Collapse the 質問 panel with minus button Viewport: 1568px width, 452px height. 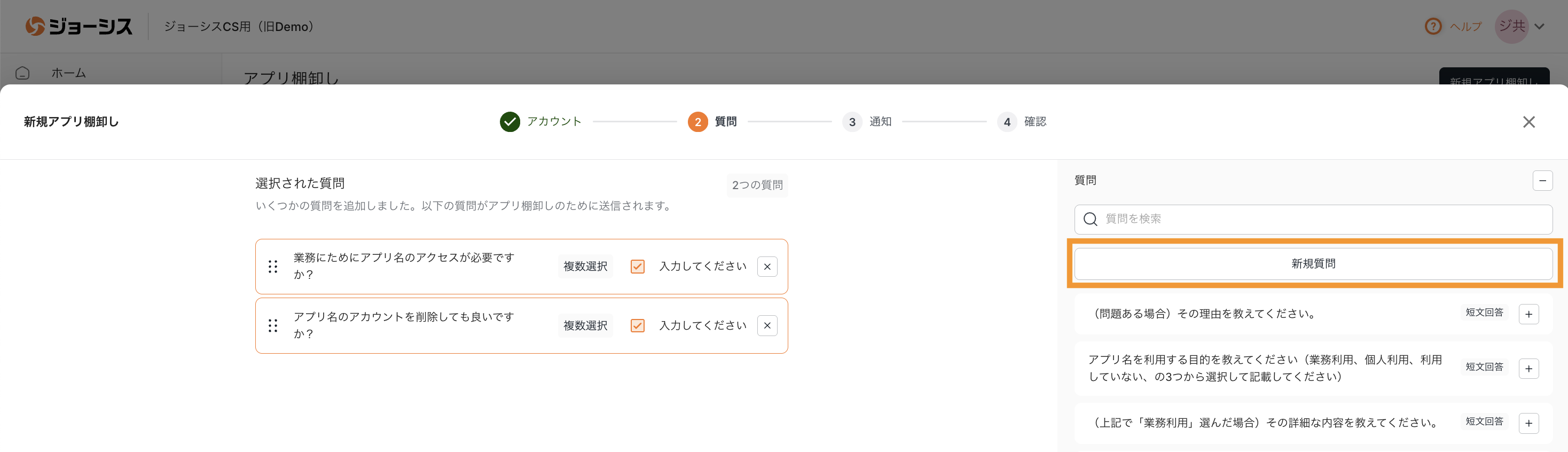point(1542,180)
